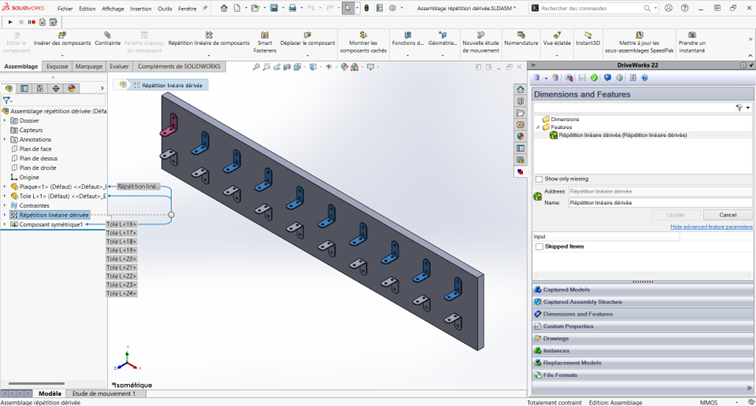Open the user login account icon
Screen dimensions: 756x406
tap(668, 8)
